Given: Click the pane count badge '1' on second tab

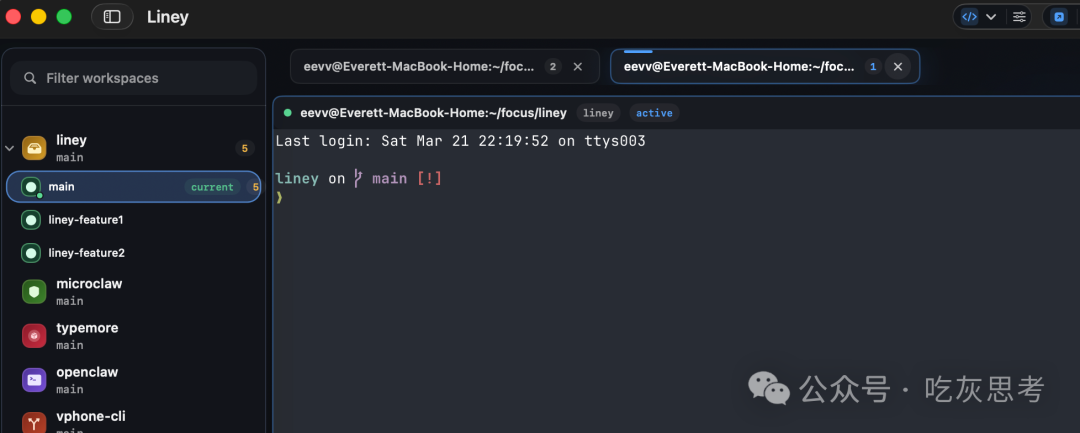Looking at the screenshot, I should (873, 67).
